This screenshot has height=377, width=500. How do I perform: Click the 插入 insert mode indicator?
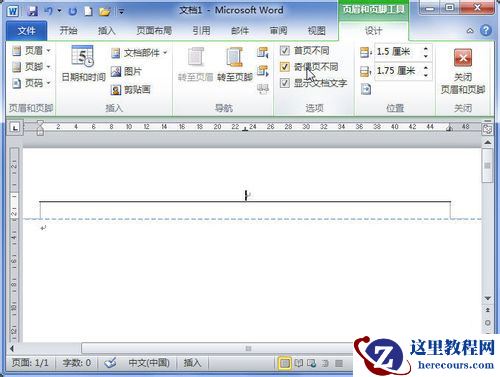click(192, 363)
